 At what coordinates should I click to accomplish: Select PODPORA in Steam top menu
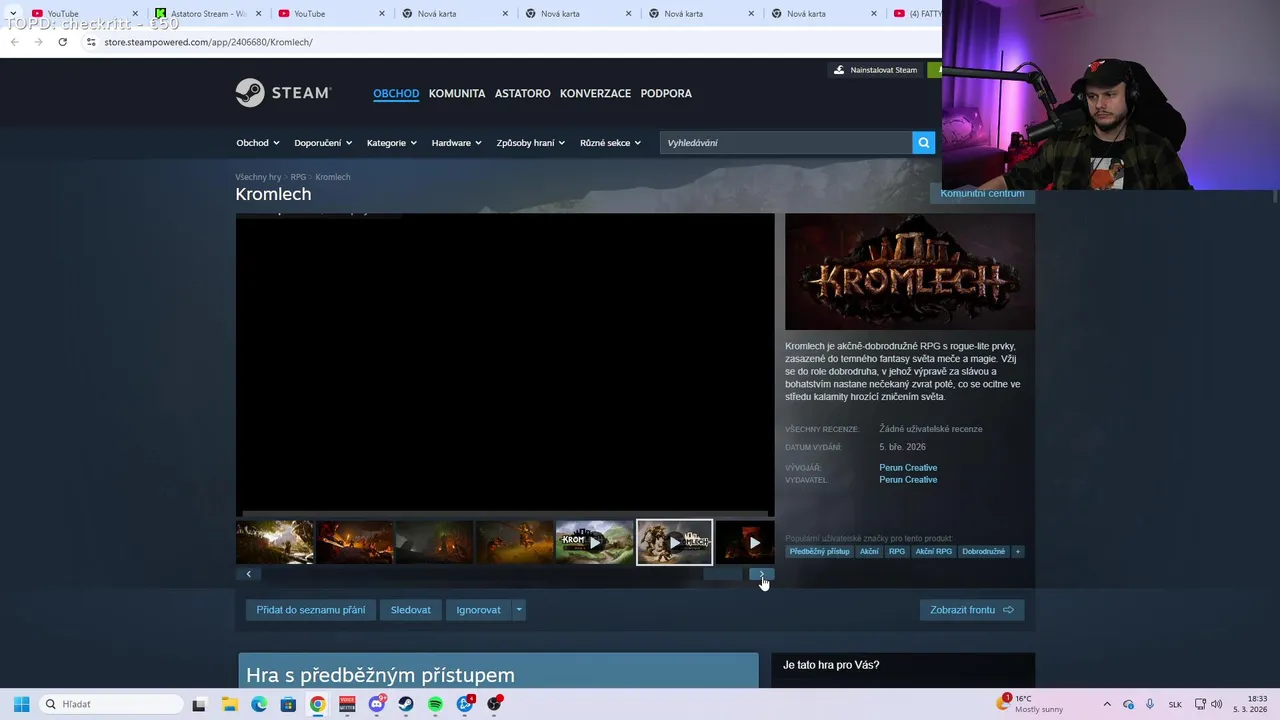(666, 93)
